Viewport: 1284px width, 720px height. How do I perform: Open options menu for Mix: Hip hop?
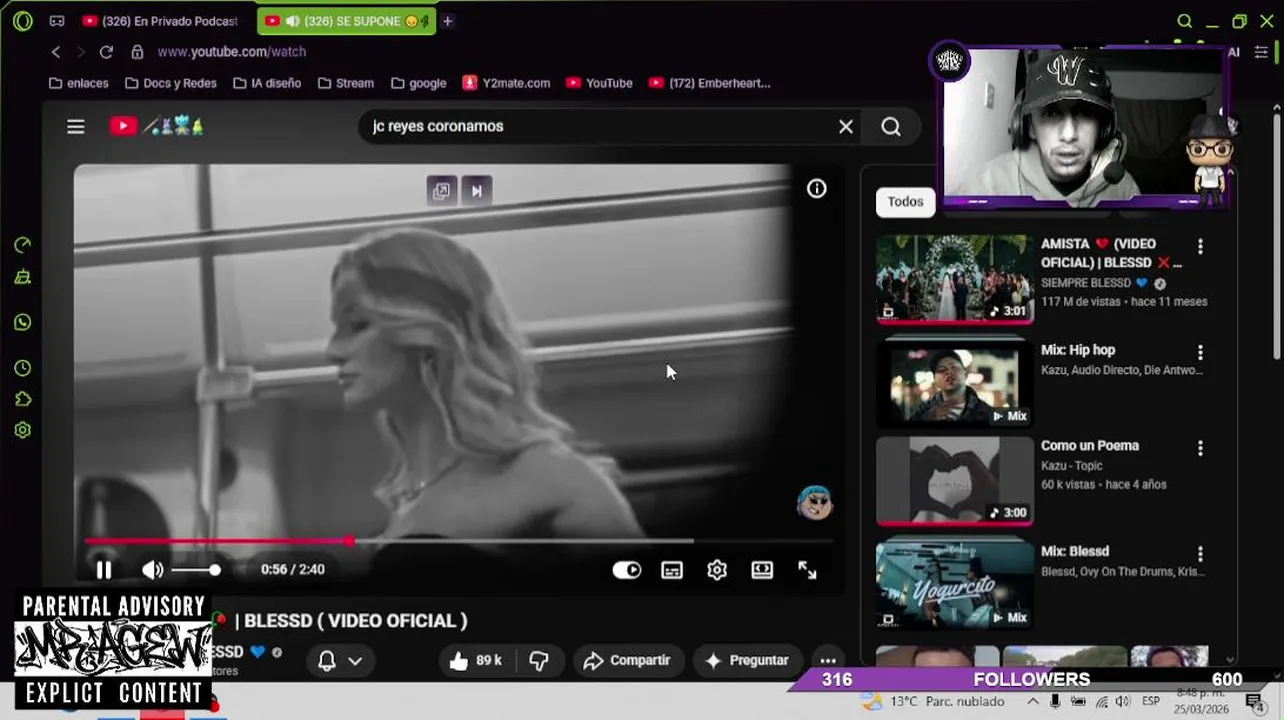coord(1200,352)
